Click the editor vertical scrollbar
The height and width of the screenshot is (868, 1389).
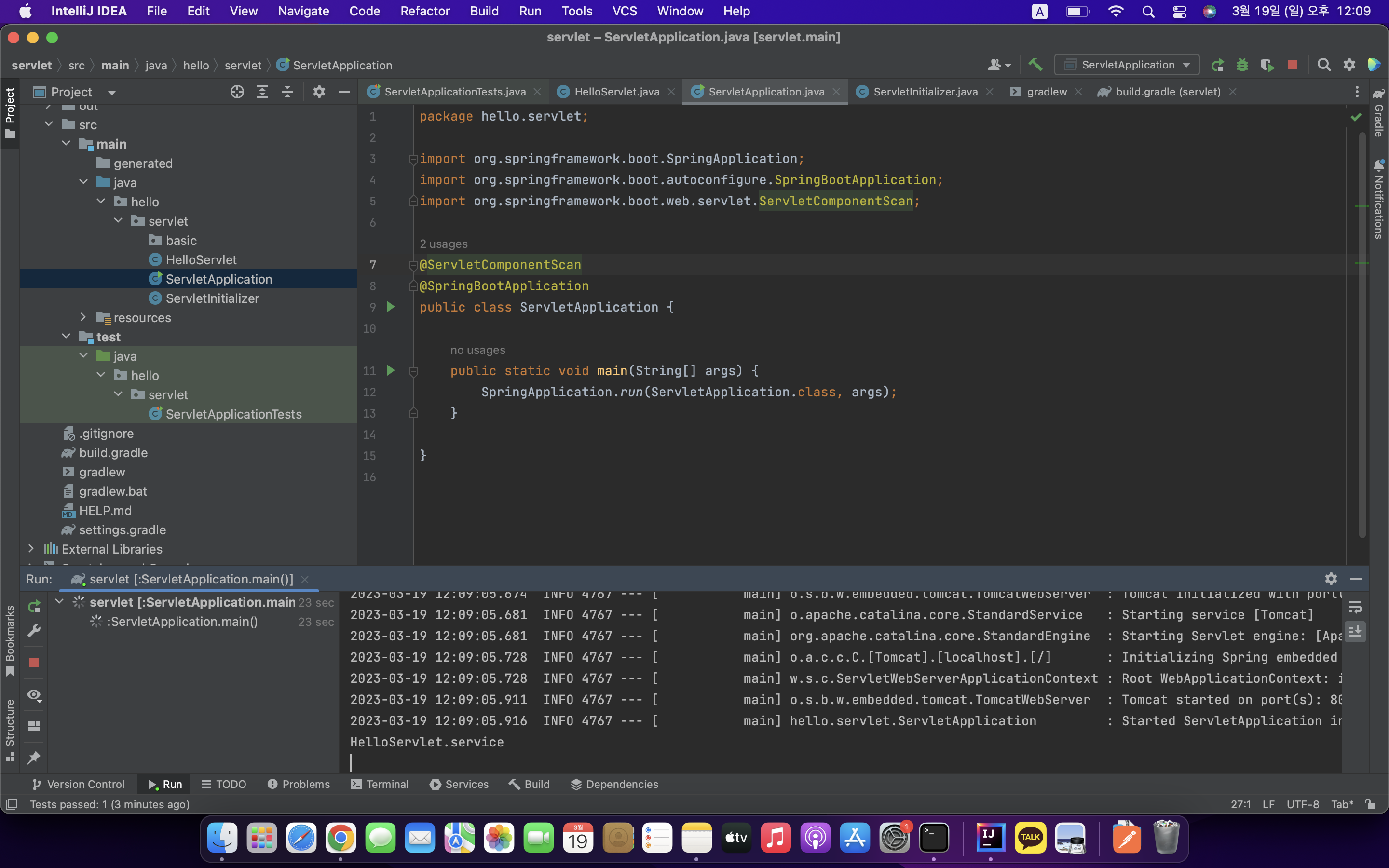1362,334
